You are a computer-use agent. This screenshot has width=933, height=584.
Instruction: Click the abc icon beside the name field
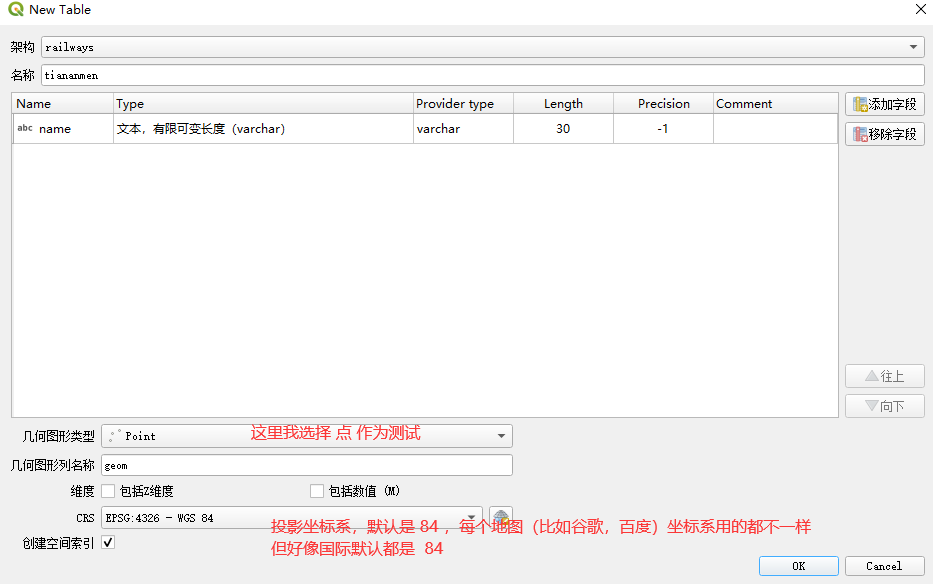pyautogui.click(x=23, y=128)
